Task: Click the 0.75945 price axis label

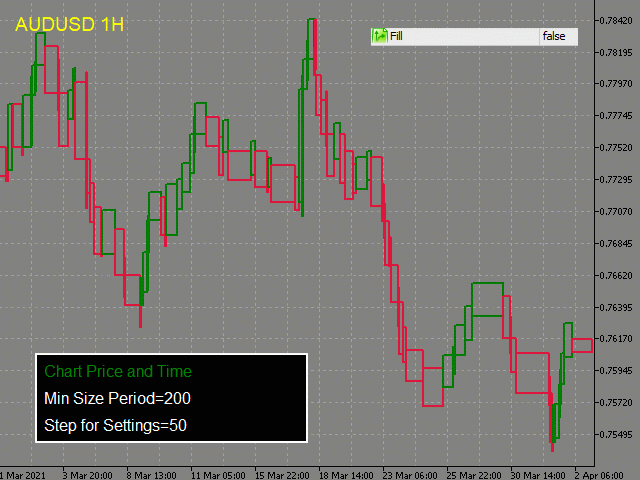Action: 616,371
